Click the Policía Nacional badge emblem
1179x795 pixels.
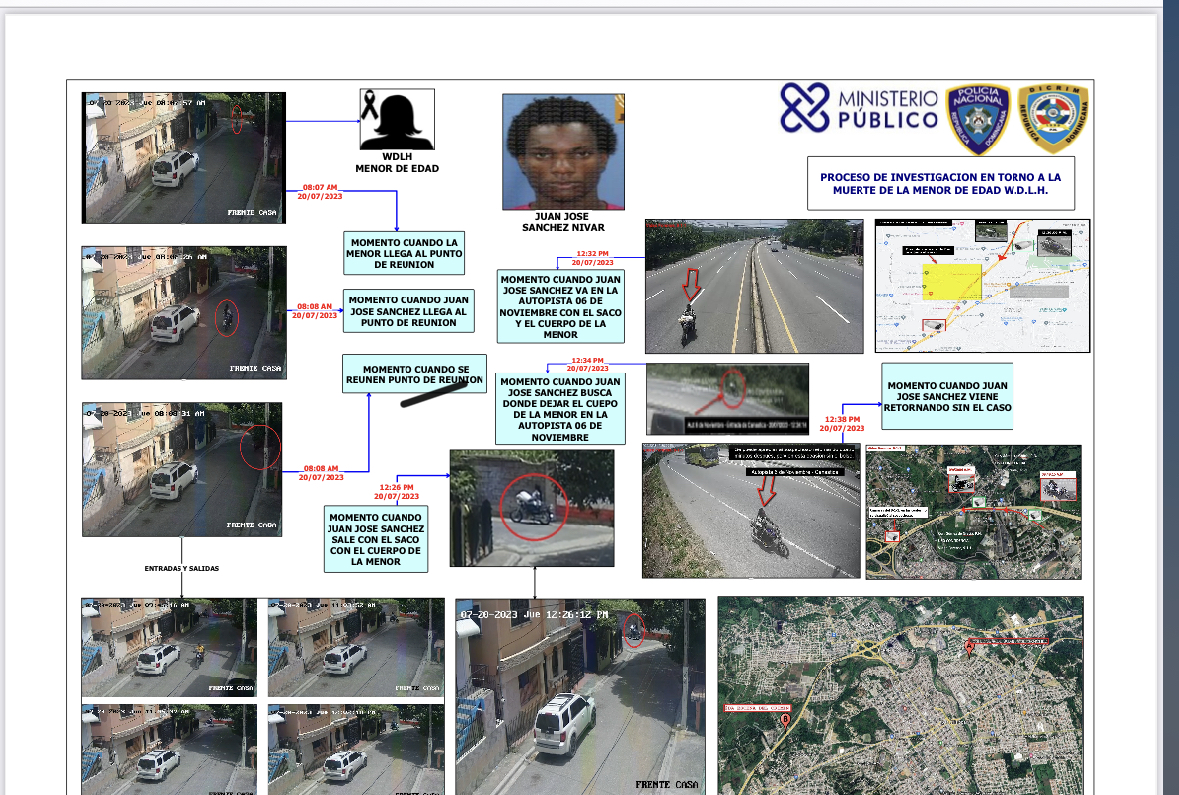pyautogui.click(x=977, y=119)
